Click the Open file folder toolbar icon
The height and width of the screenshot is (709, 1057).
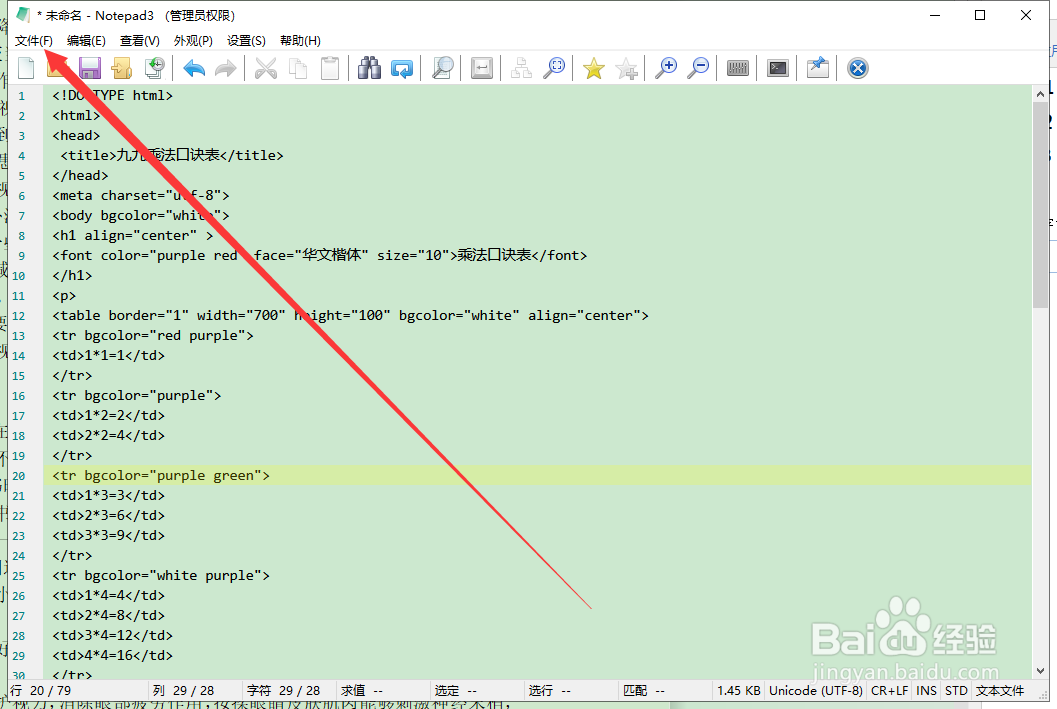(x=57, y=68)
